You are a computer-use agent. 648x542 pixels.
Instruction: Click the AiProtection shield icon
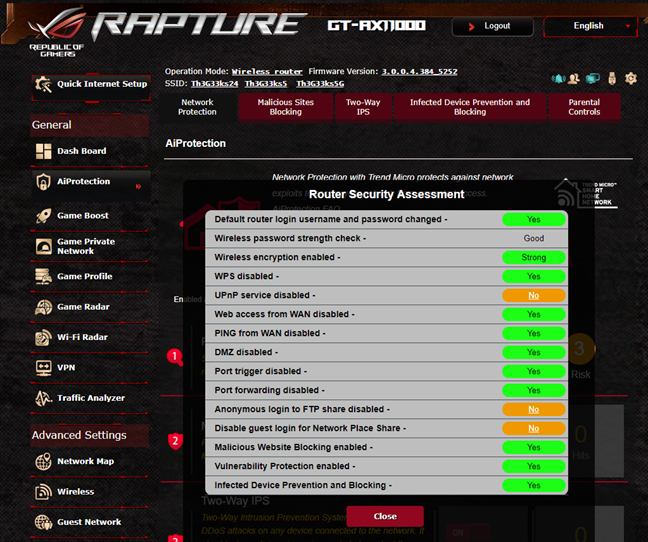click(43, 182)
